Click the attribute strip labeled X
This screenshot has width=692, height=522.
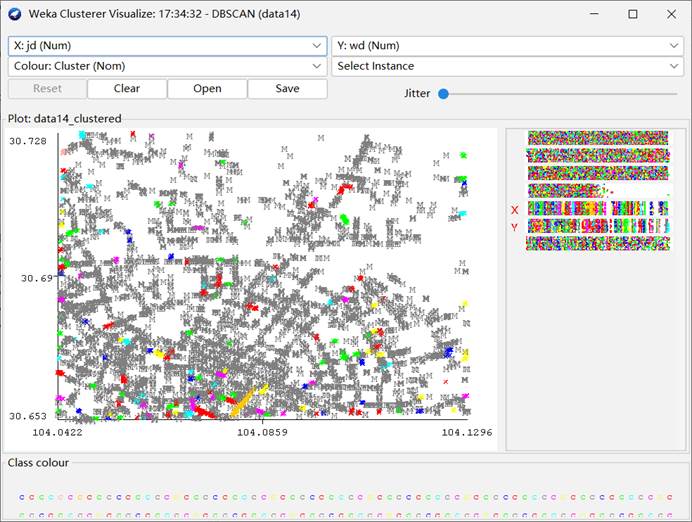598,208
